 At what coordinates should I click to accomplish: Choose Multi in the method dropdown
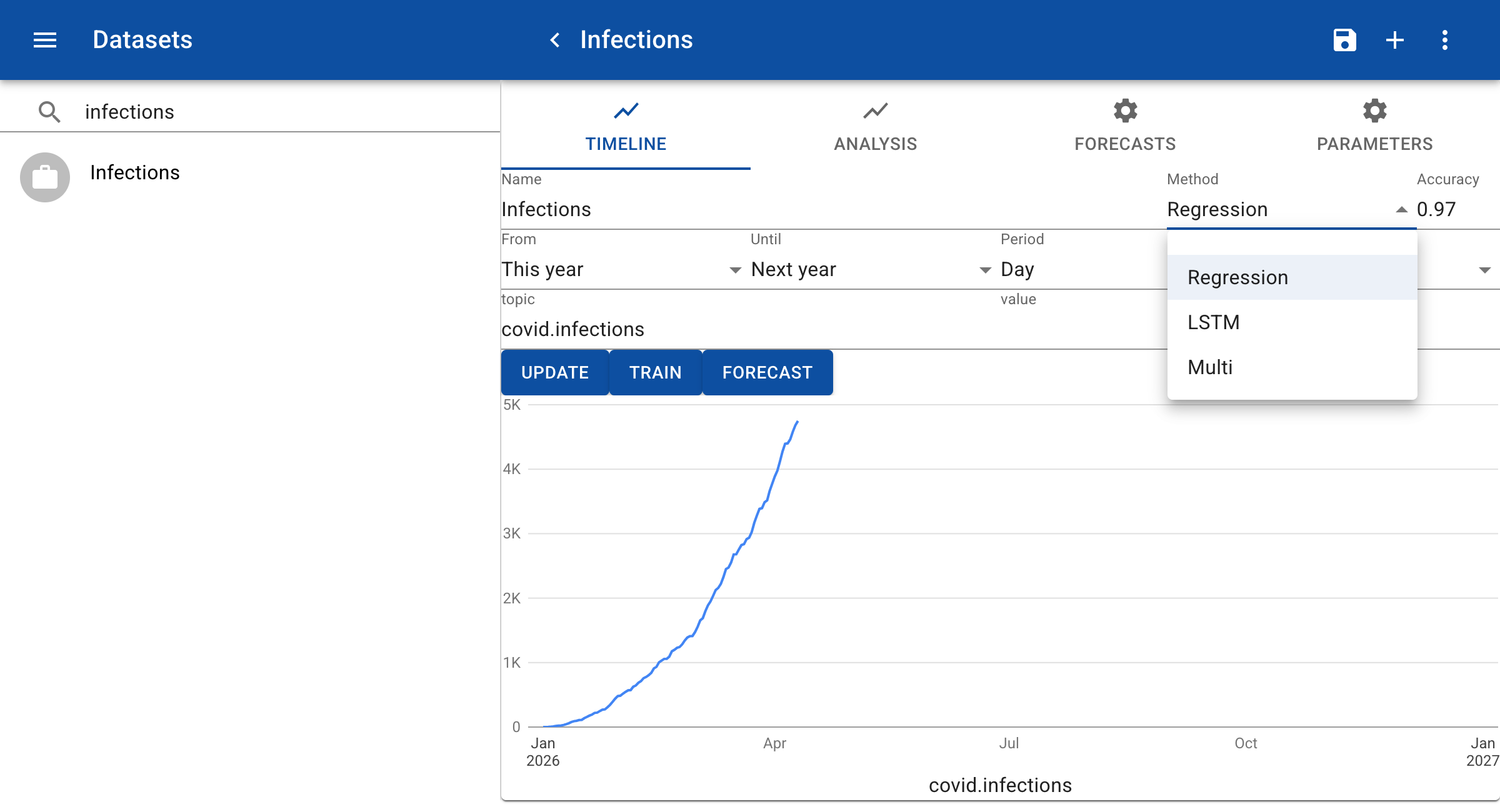click(1210, 367)
